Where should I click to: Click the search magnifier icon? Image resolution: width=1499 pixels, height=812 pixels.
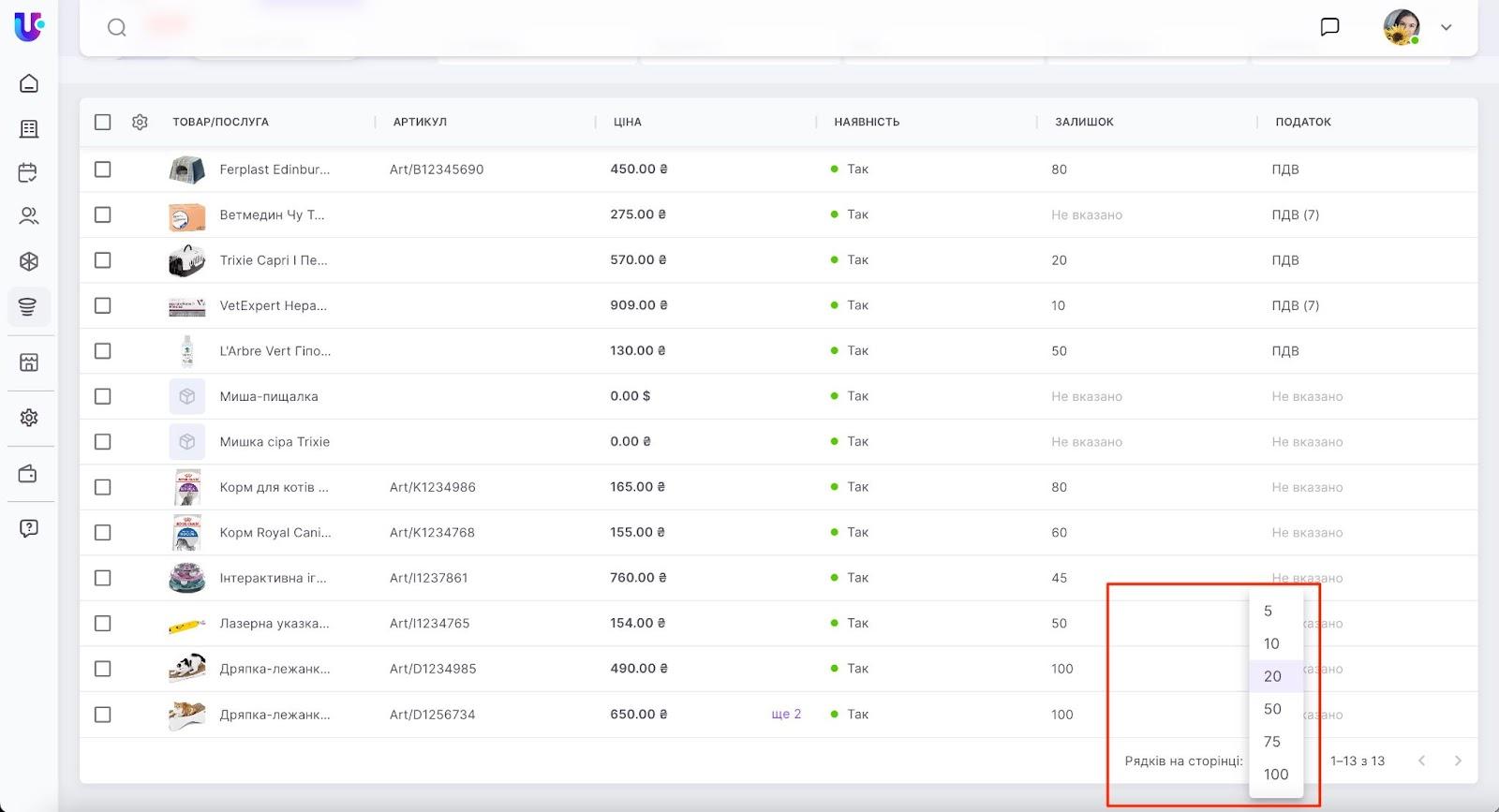click(117, 27)
